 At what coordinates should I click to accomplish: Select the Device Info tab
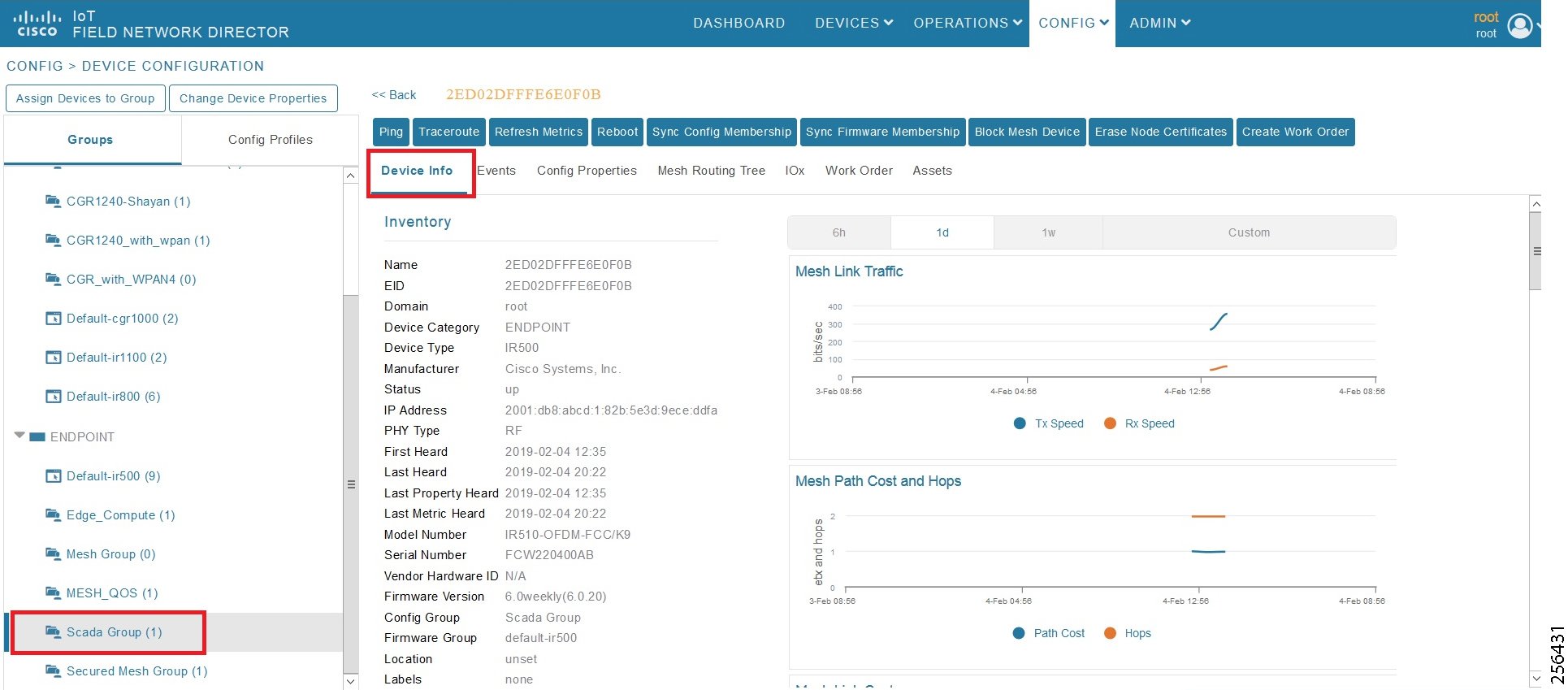coord(417,171)
